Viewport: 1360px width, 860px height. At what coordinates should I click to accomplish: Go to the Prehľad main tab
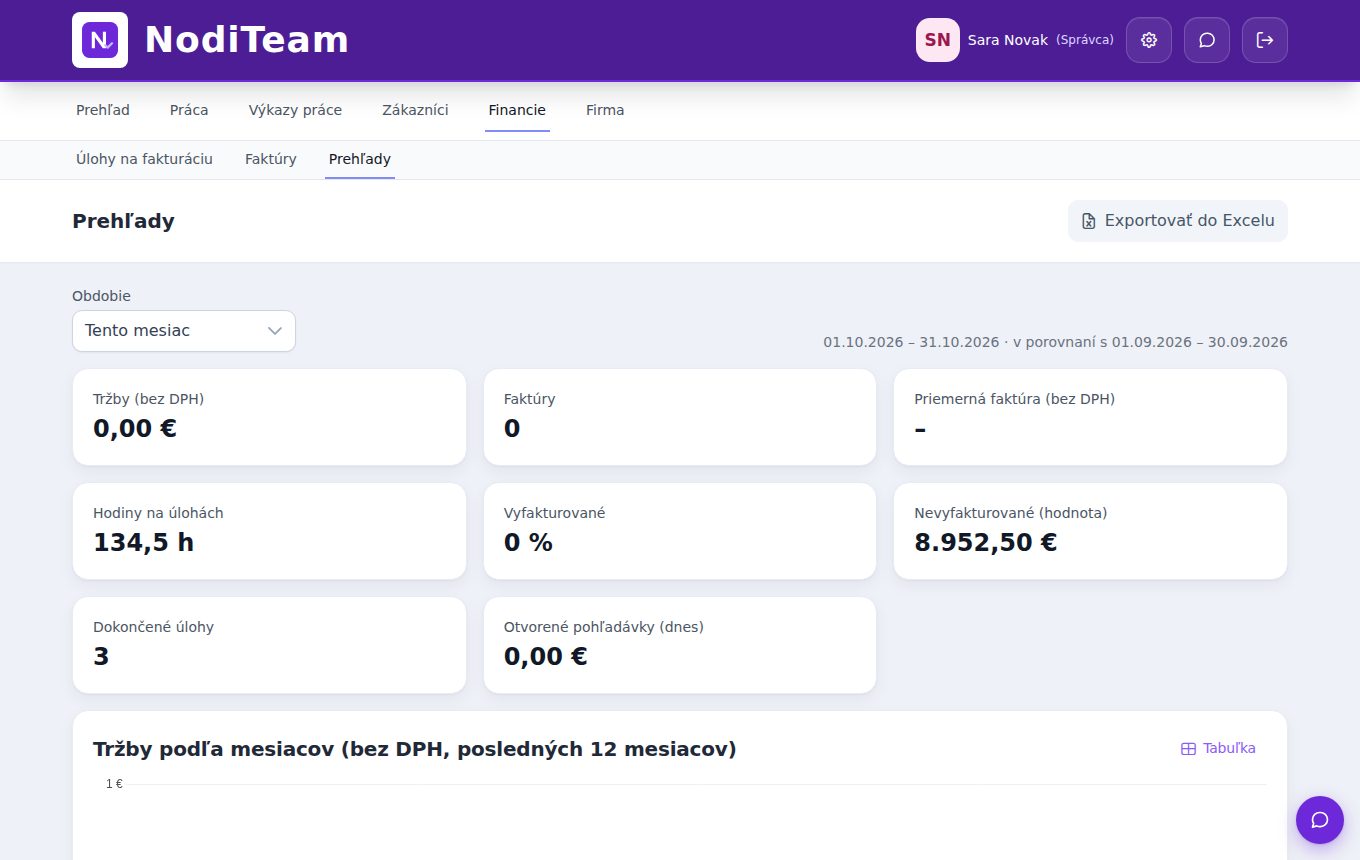pyautogui.click(x=103, y=110)
